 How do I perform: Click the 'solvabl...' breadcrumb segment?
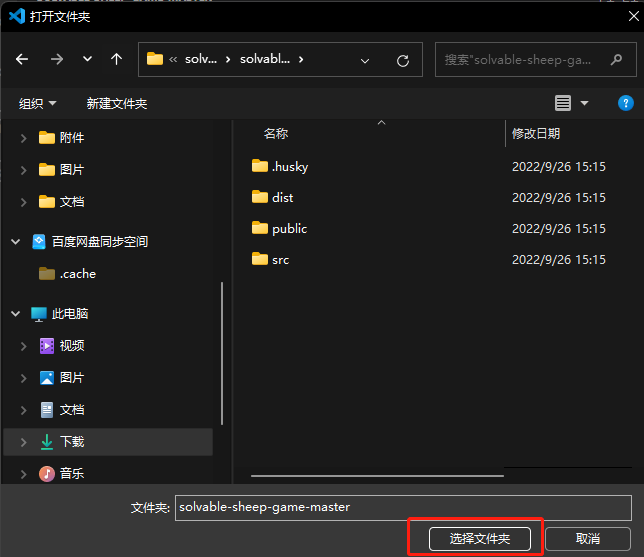tap(265, 59)
